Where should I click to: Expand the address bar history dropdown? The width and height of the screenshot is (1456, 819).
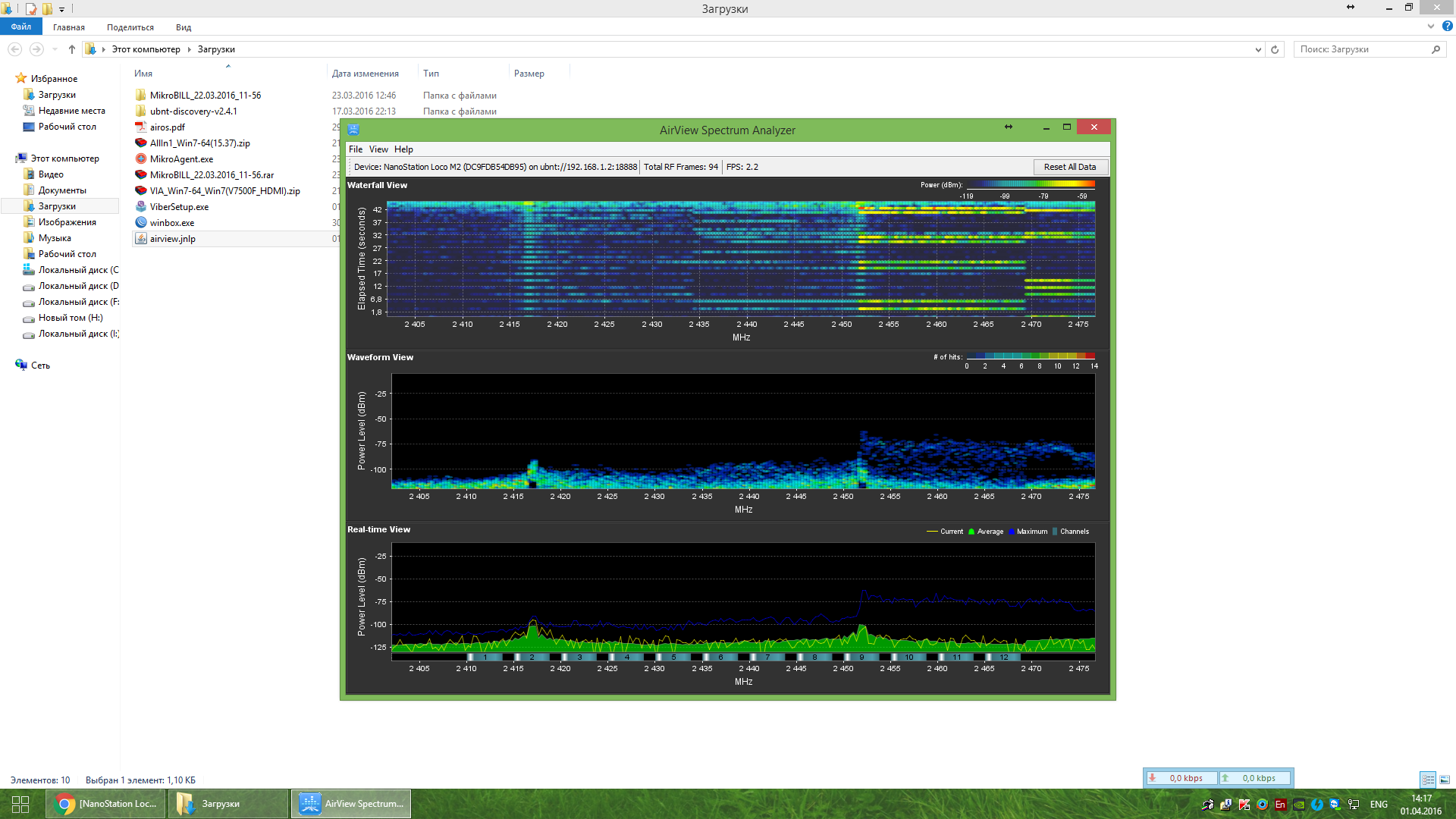click(x=1258, y=49)
